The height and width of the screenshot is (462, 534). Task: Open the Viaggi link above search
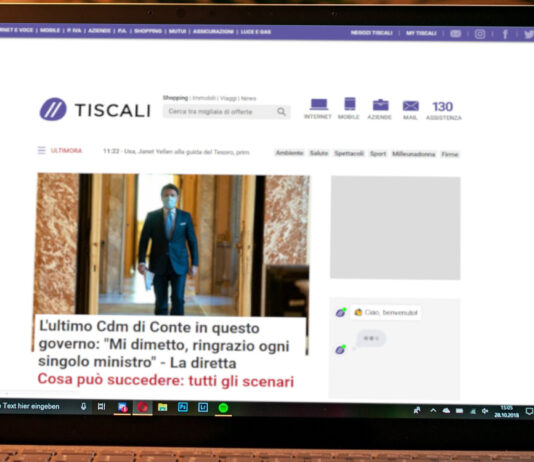pos(228,98)
